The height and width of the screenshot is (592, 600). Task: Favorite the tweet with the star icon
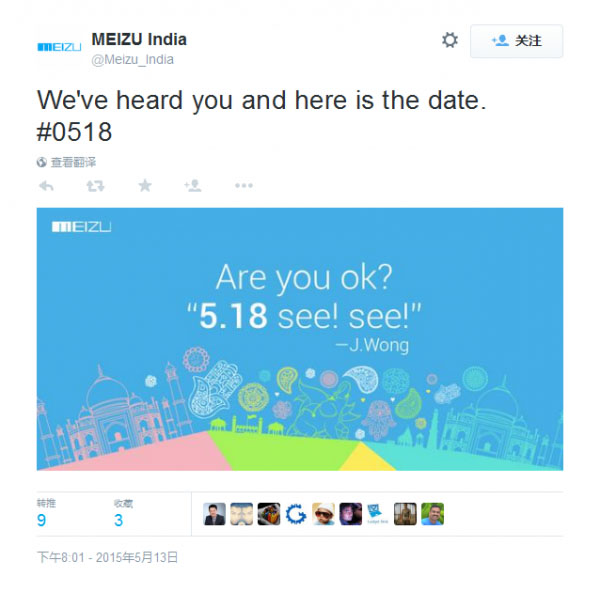145,186
